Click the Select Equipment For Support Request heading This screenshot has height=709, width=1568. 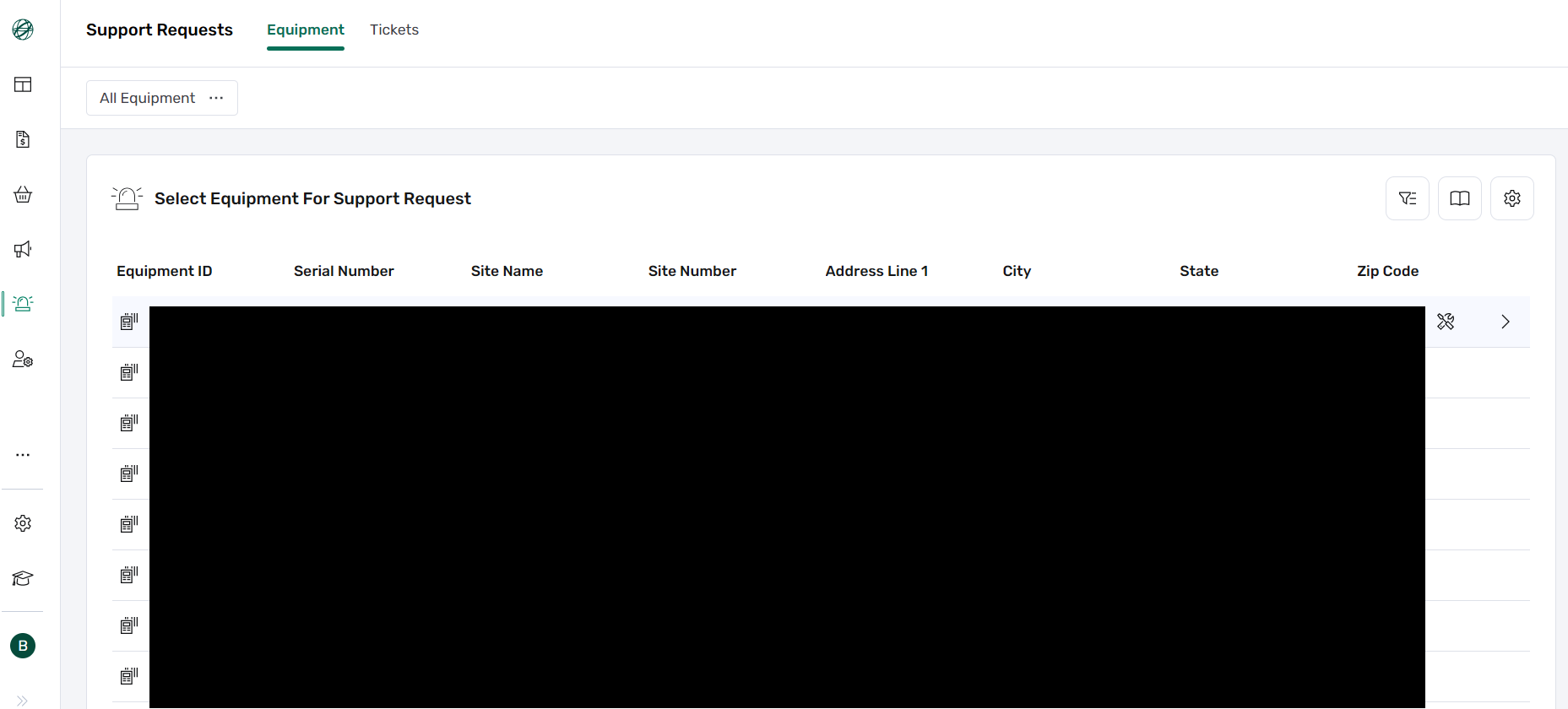click(312, 198)
